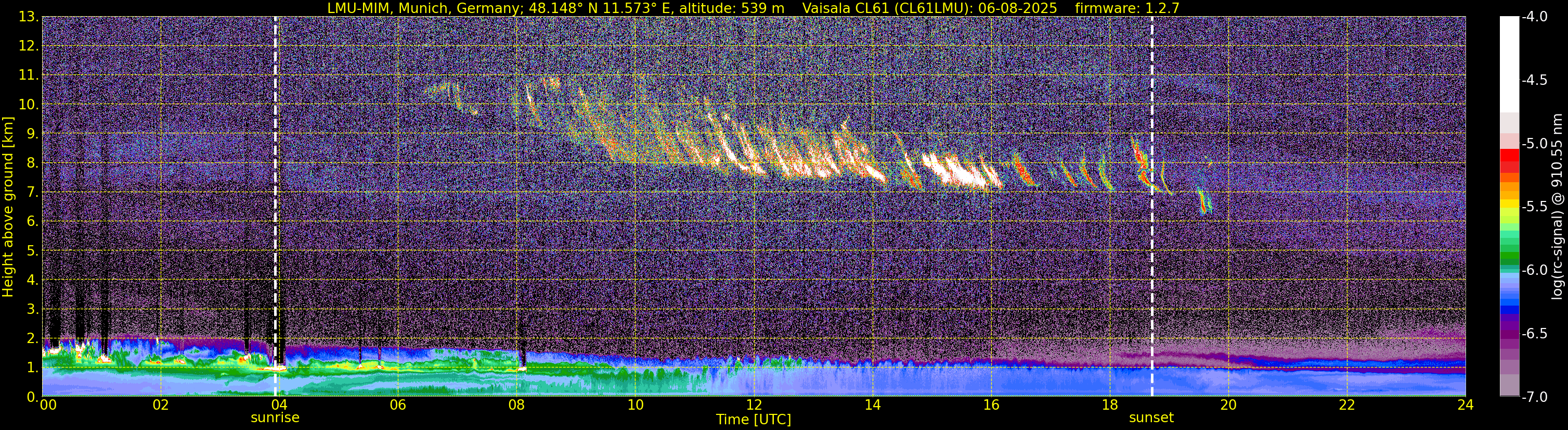Click the "8." tick on the height axis

click(x=33, y=163)
